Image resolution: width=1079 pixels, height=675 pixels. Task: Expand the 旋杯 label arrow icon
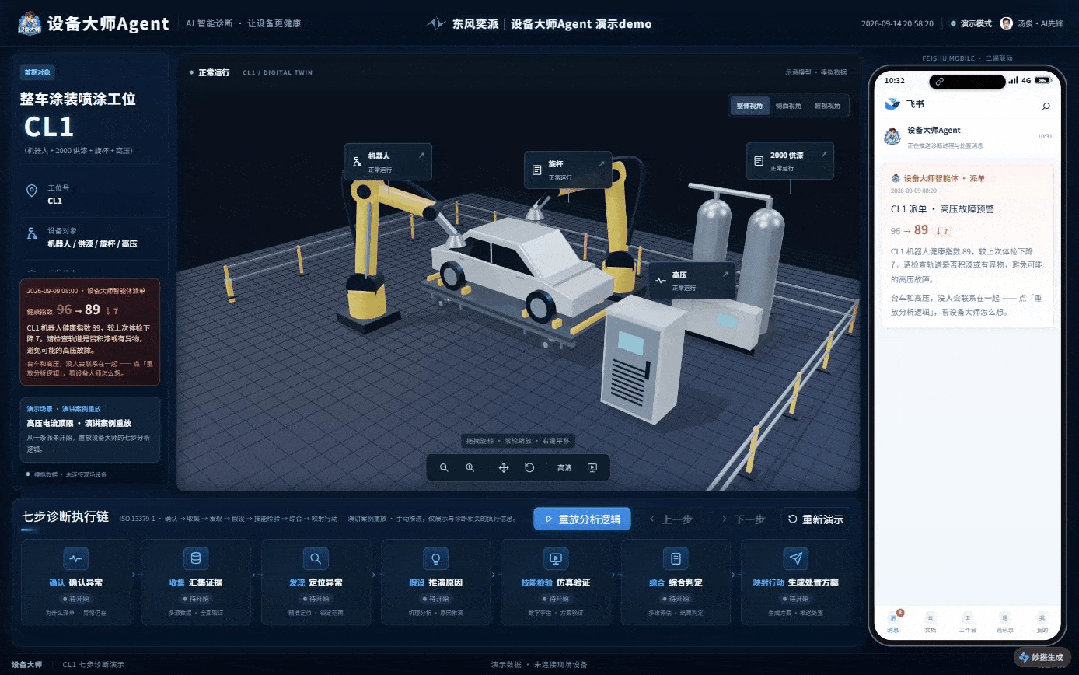click(x=601, y=164)
